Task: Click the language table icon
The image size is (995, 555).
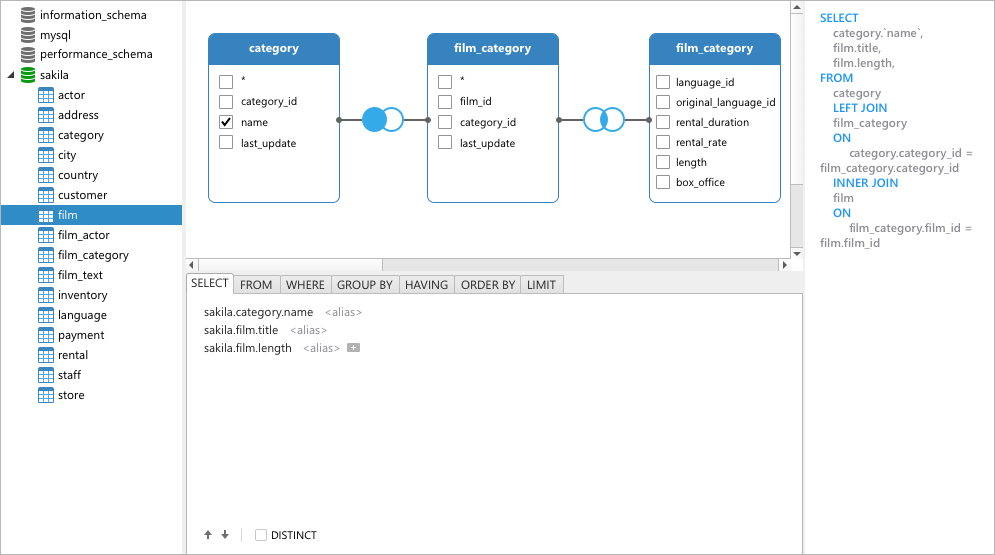Action: pyautogui.click(x=46, y=315)
